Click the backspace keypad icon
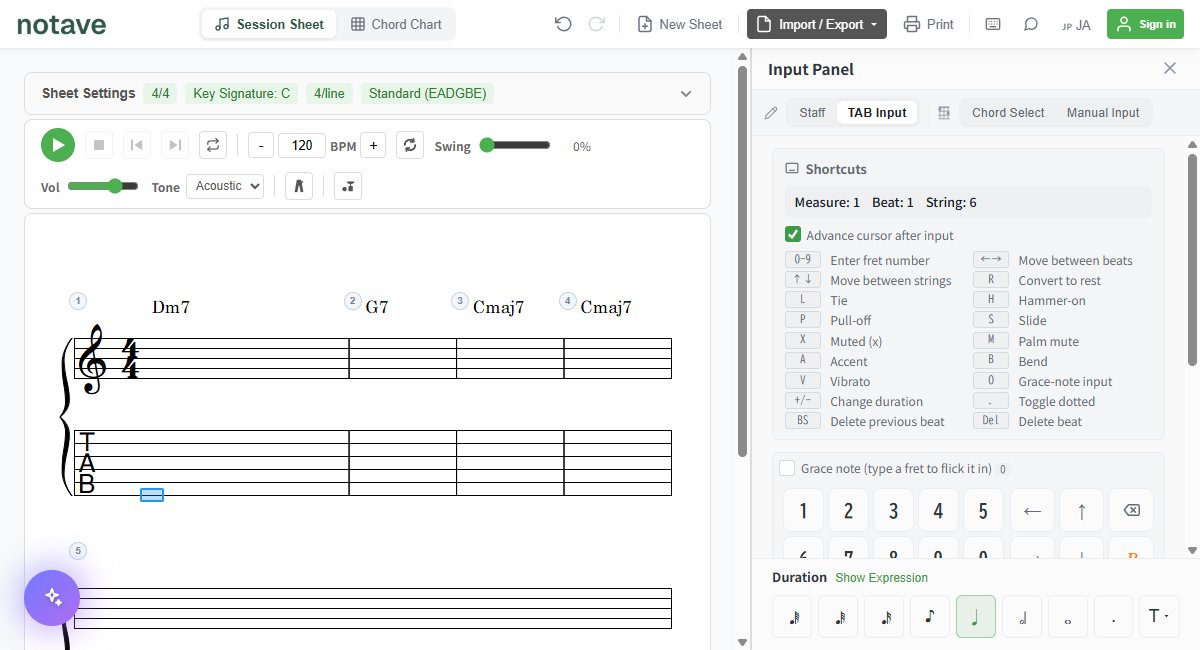The image size is (1200, 650). [x=1131, y=511]
